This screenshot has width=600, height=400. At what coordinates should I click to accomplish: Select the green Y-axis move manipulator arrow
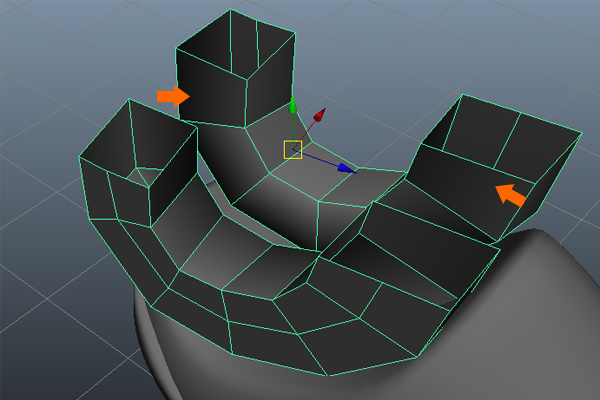[x=293, y=105]
